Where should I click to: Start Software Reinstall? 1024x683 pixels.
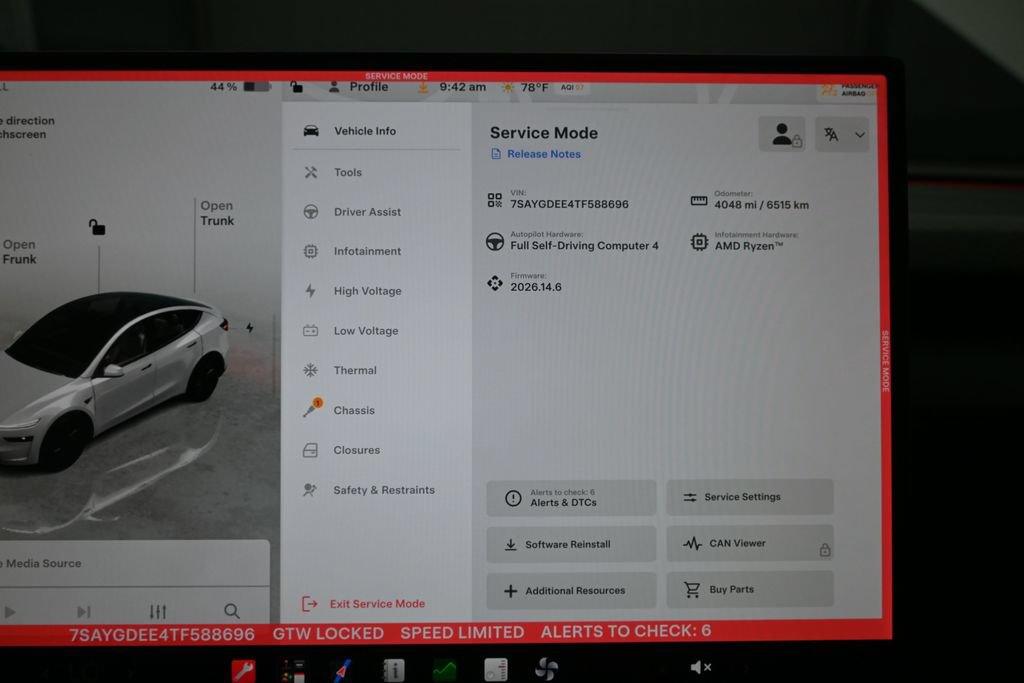point(571,544)
